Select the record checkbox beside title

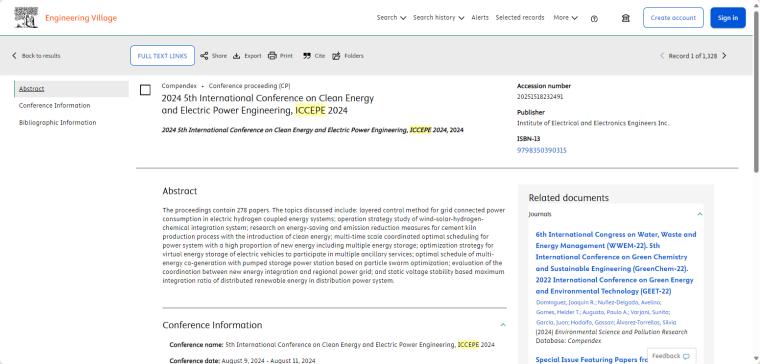click(x=145, y=90)
